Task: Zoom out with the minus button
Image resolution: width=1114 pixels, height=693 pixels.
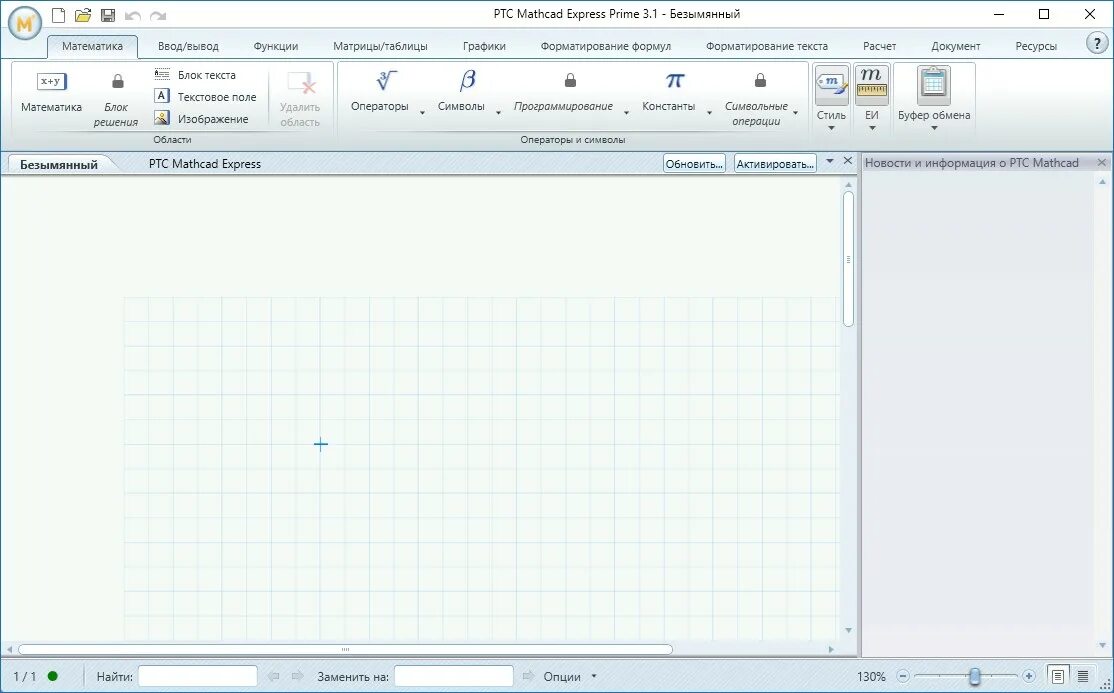Action: (x=903, y=676)
